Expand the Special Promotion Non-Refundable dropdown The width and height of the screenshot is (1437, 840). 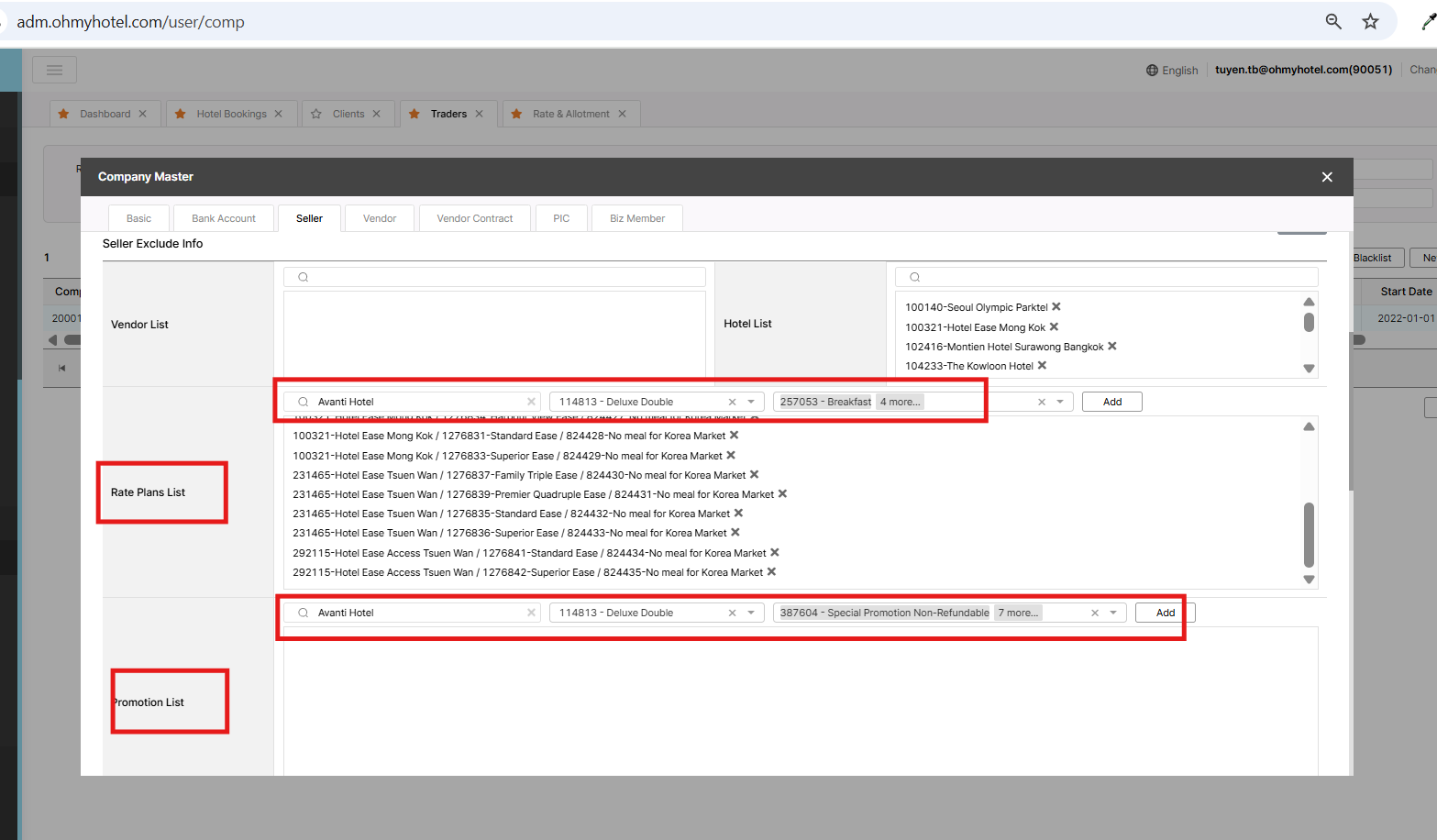pos(1113,613)
